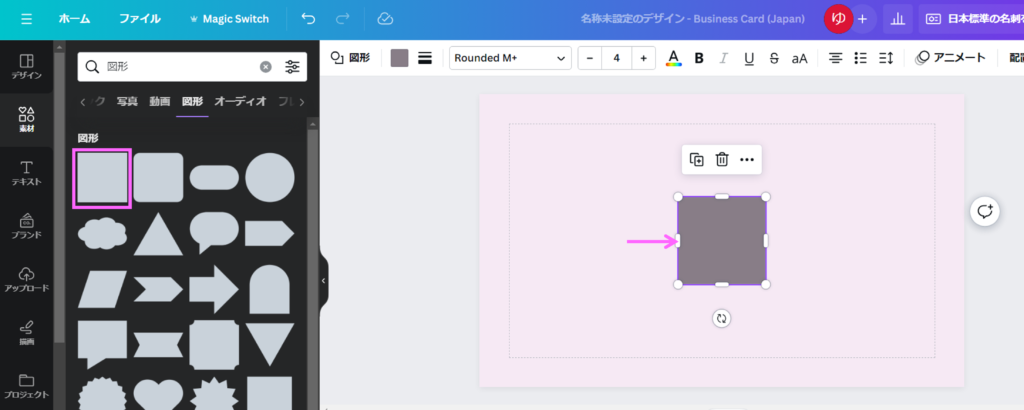Delete selected shape with trash icon
The image size is (1024, 410).
coord(722,160)
